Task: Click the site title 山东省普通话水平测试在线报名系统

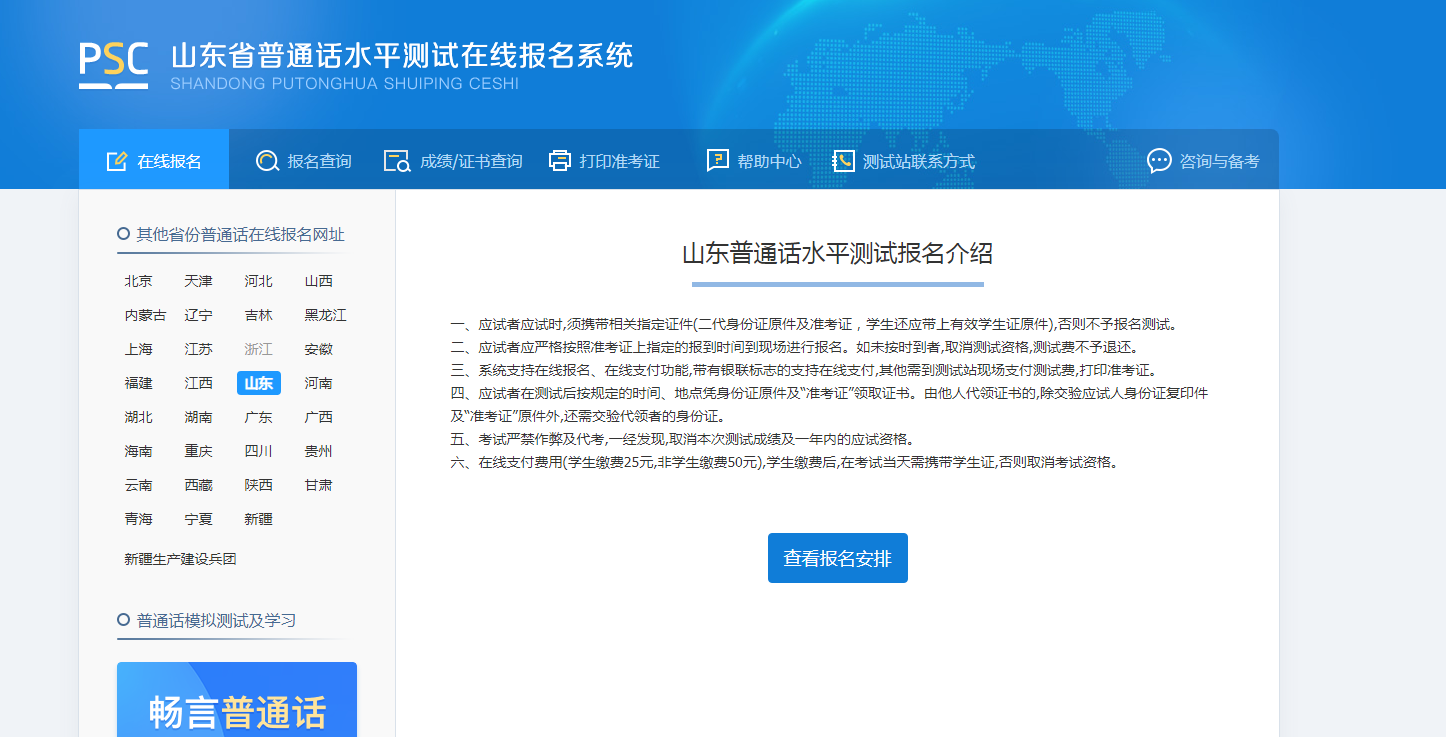Action: coord(402,55)
